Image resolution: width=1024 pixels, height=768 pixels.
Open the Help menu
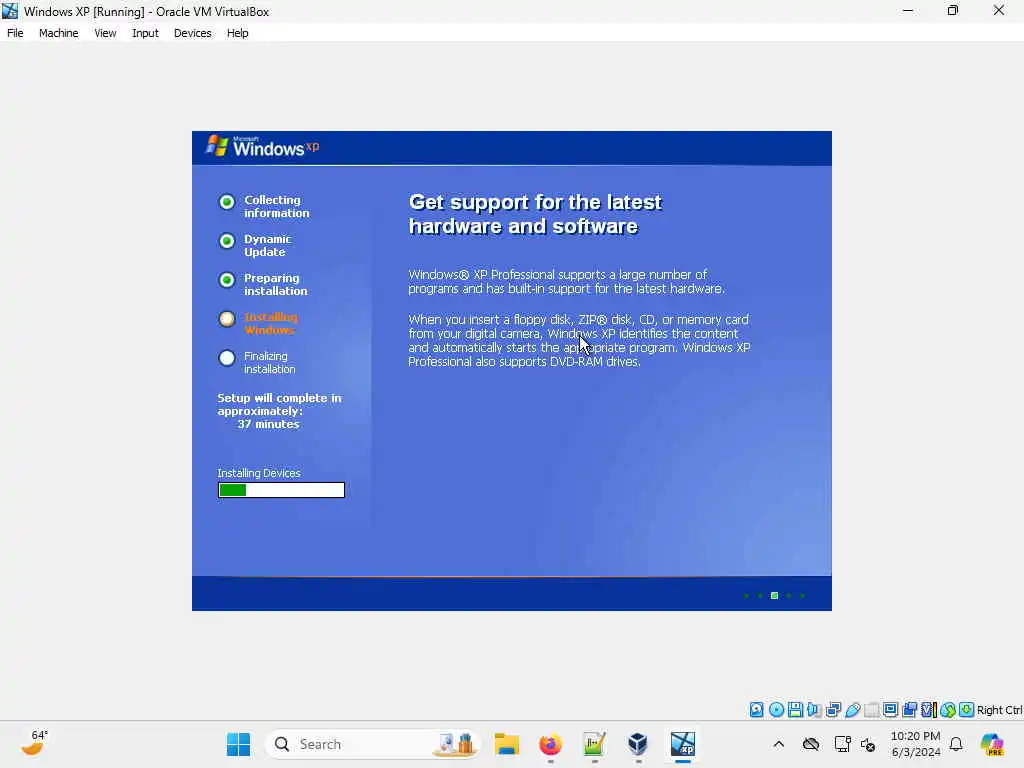pos(238,33)
